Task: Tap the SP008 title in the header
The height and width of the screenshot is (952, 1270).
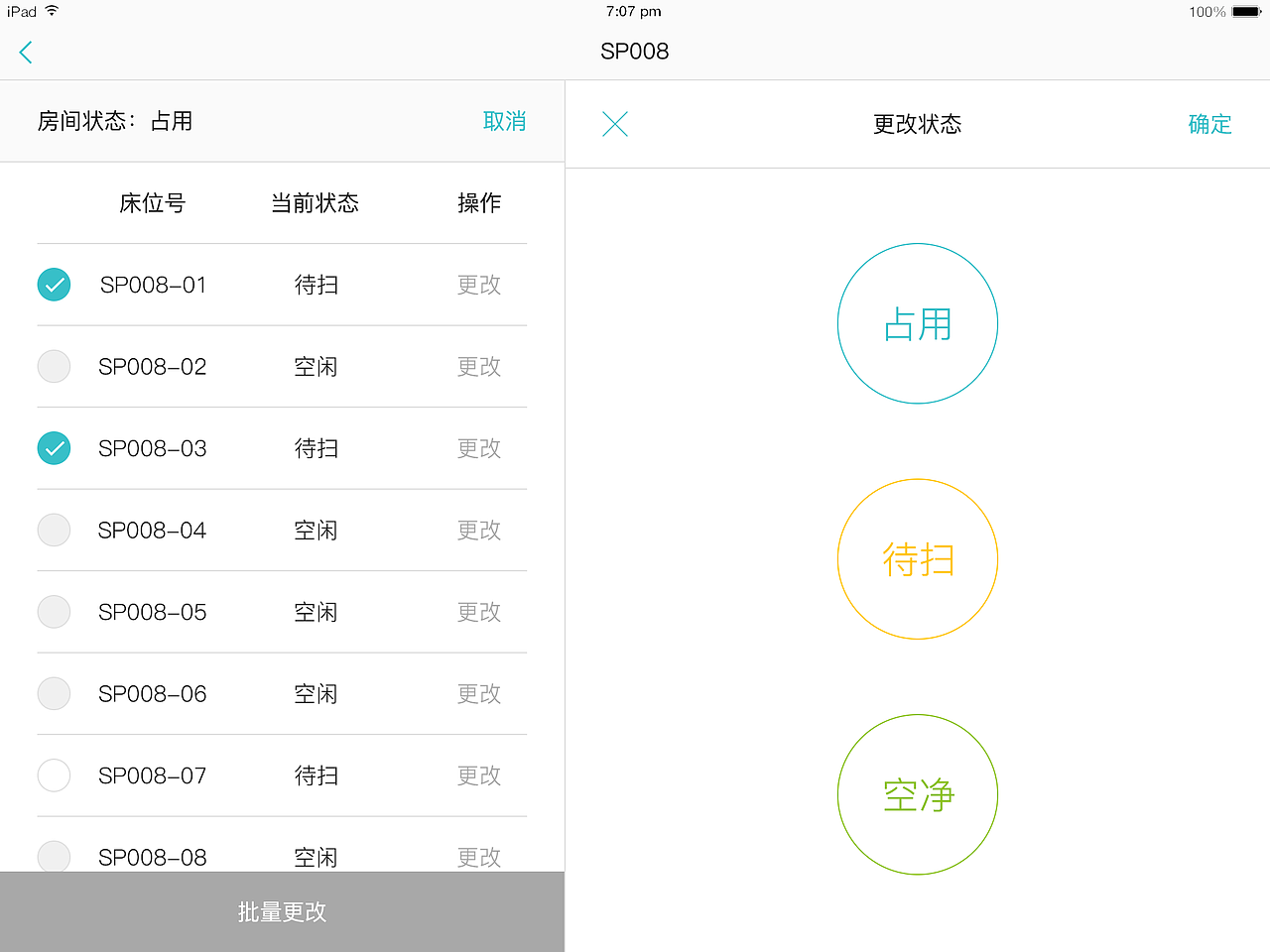Action: point(635,52)
